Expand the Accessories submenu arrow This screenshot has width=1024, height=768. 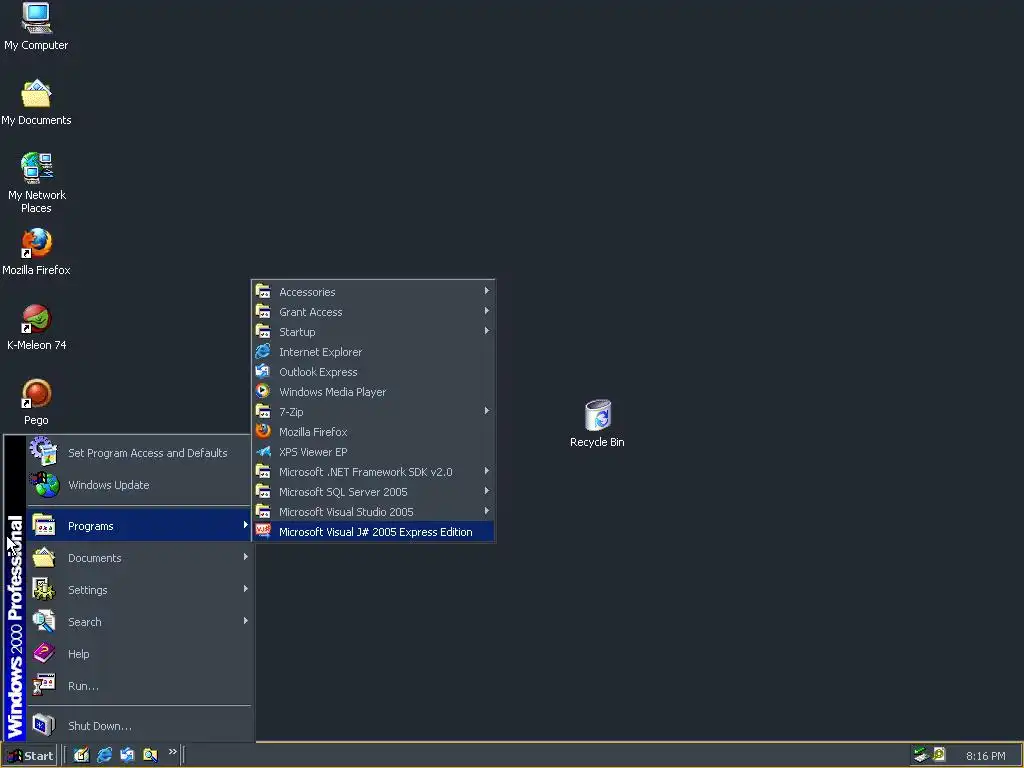click(x=487, y=291)
